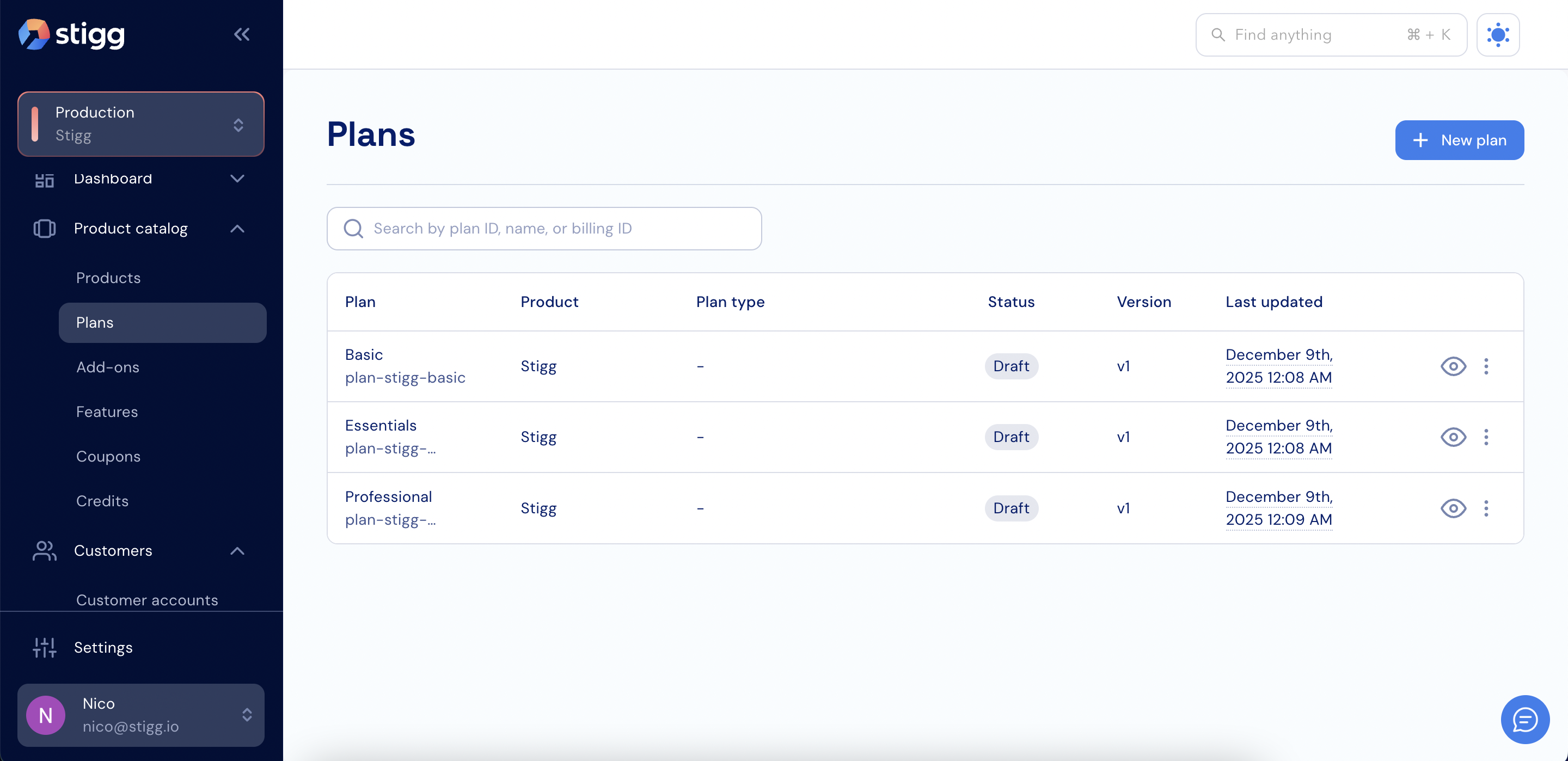
Task: Open three-dot menu for Basic plan
Action: (x=1486, y=366)
